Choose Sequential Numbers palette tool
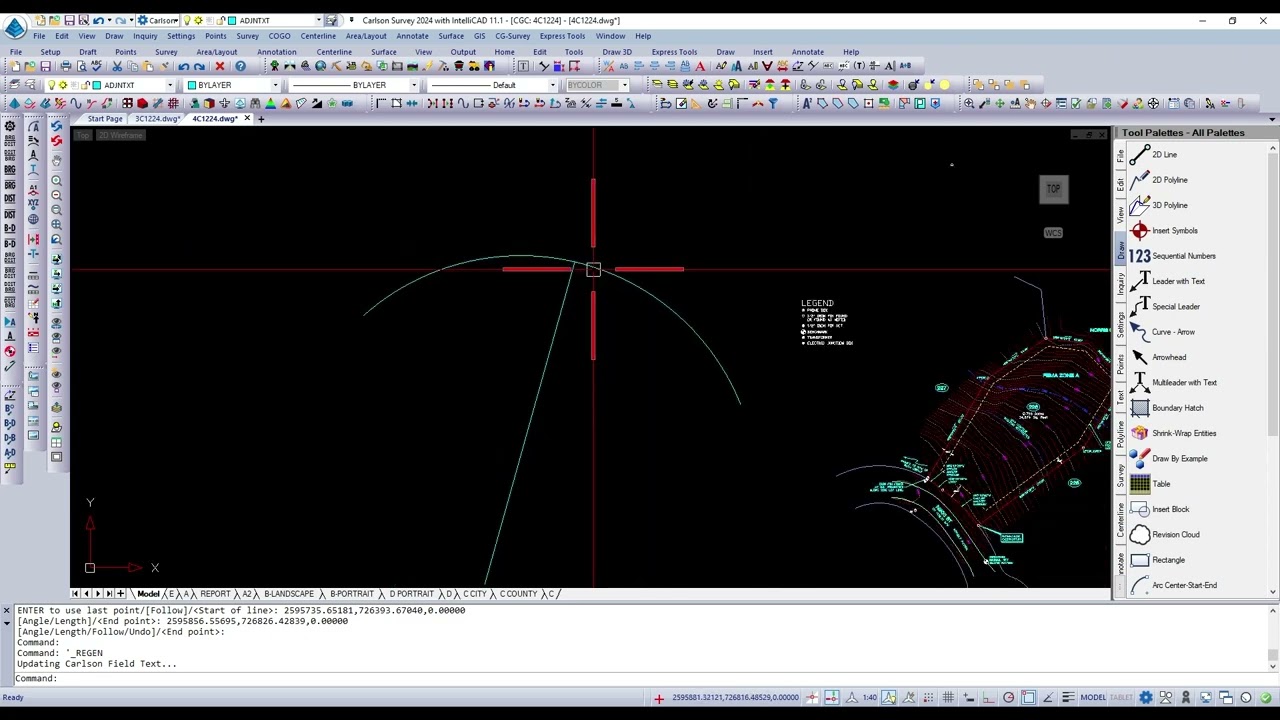Viewport: 1280px width, 720px height. [x=1183, y=256]
